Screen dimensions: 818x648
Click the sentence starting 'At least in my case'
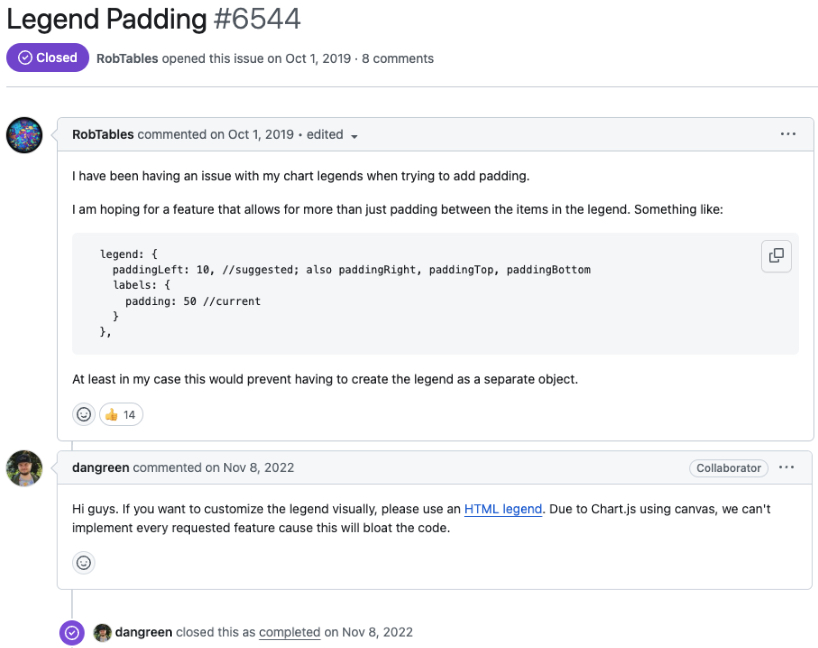coord(325,379)
